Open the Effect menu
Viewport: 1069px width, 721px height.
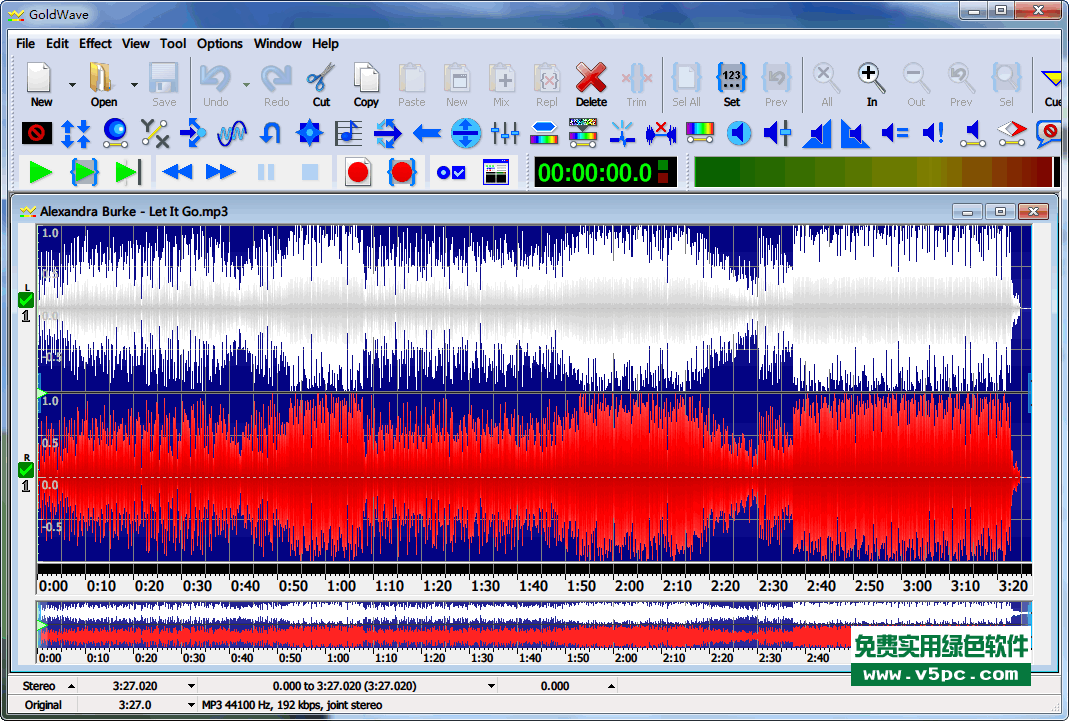coord(95,43)
